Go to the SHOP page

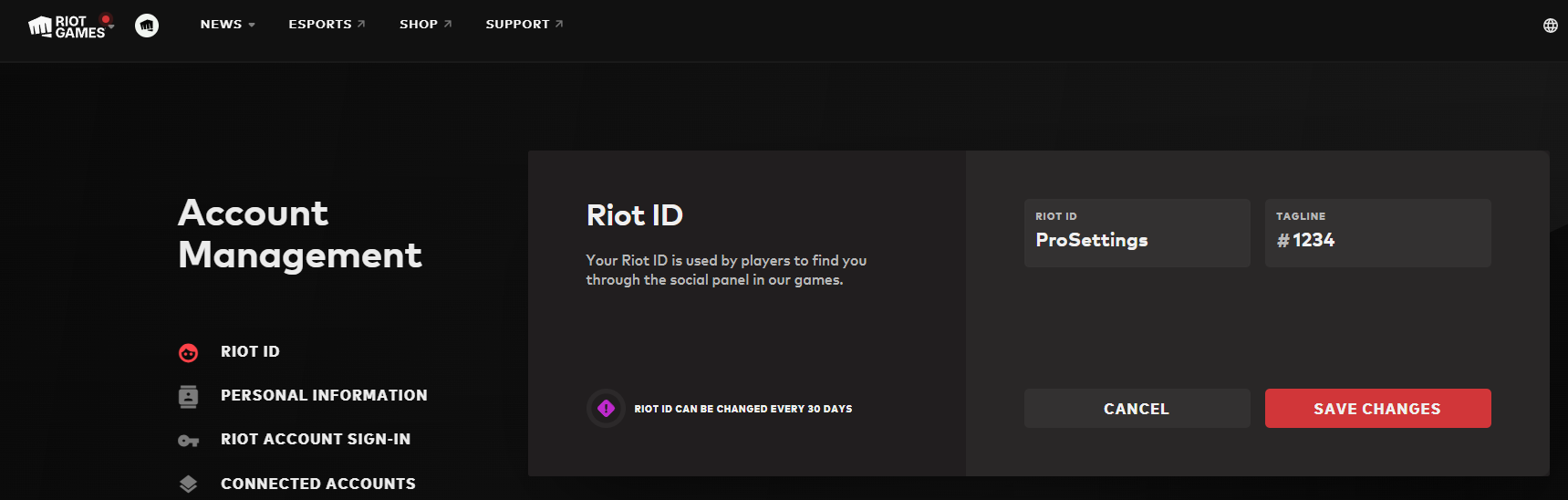click(425, 25)
